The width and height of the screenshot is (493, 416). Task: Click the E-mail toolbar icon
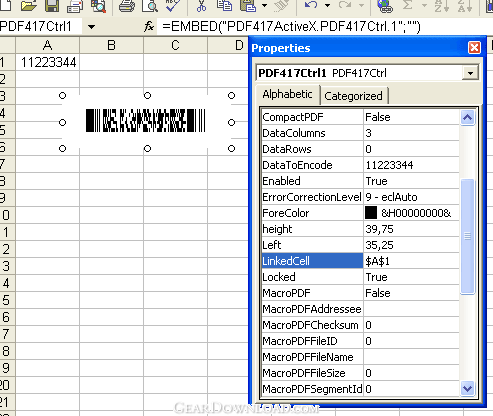[x=75, y=5]
